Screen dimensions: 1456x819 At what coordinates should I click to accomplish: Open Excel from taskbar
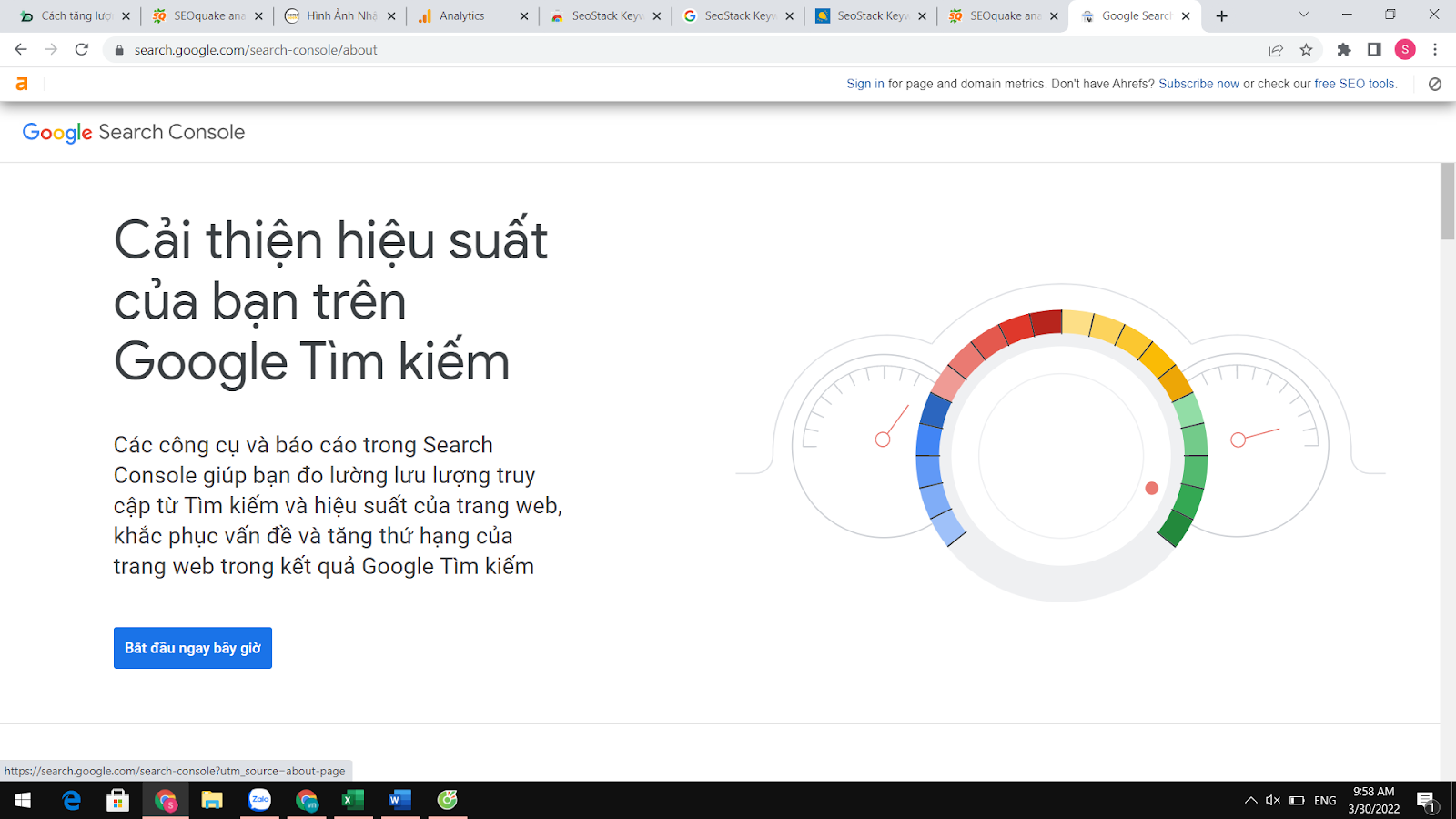click(353, 800)
